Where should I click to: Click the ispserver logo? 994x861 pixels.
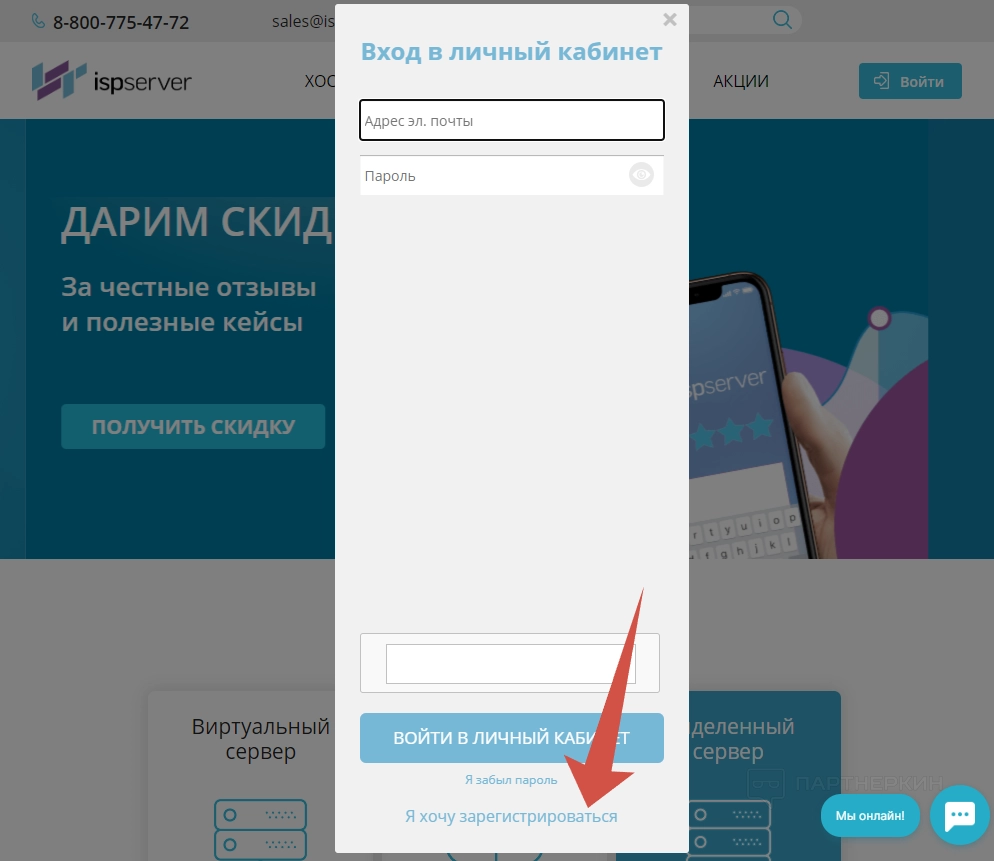pyautogui.click(x=112, y=81)
